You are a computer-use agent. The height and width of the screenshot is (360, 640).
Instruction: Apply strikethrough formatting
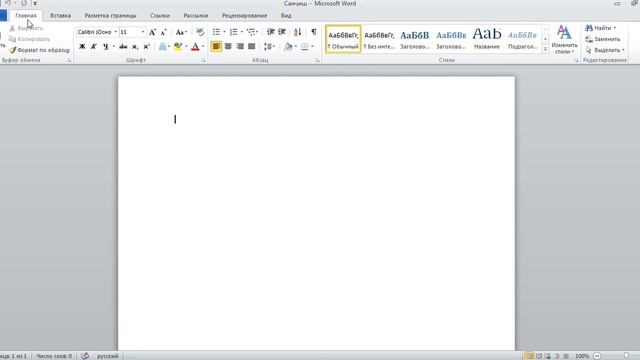click(x=123, y=47)
